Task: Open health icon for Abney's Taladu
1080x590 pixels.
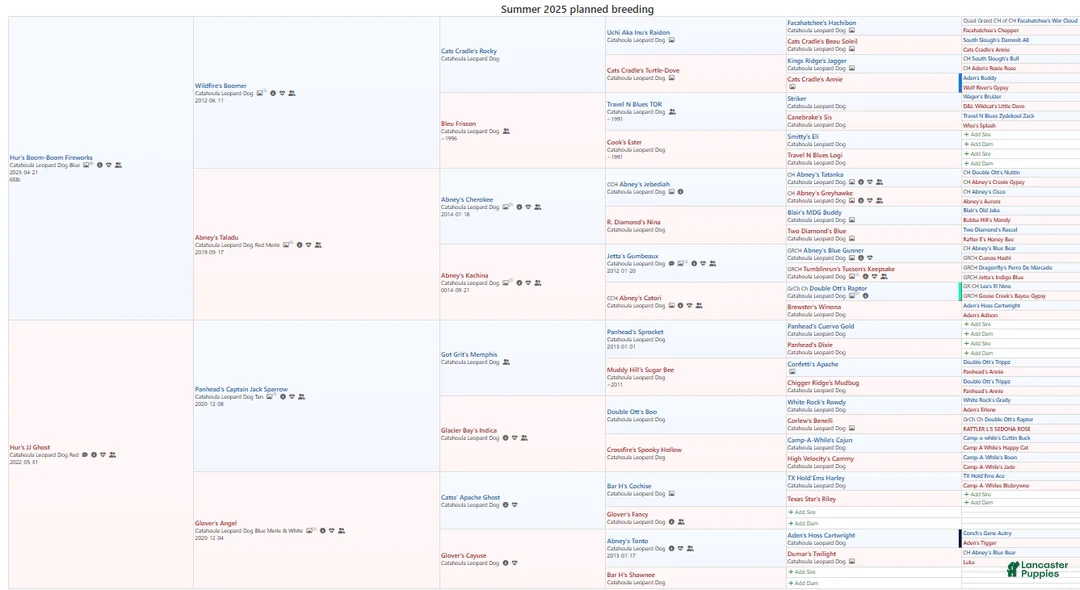Action: pos(308,245)
